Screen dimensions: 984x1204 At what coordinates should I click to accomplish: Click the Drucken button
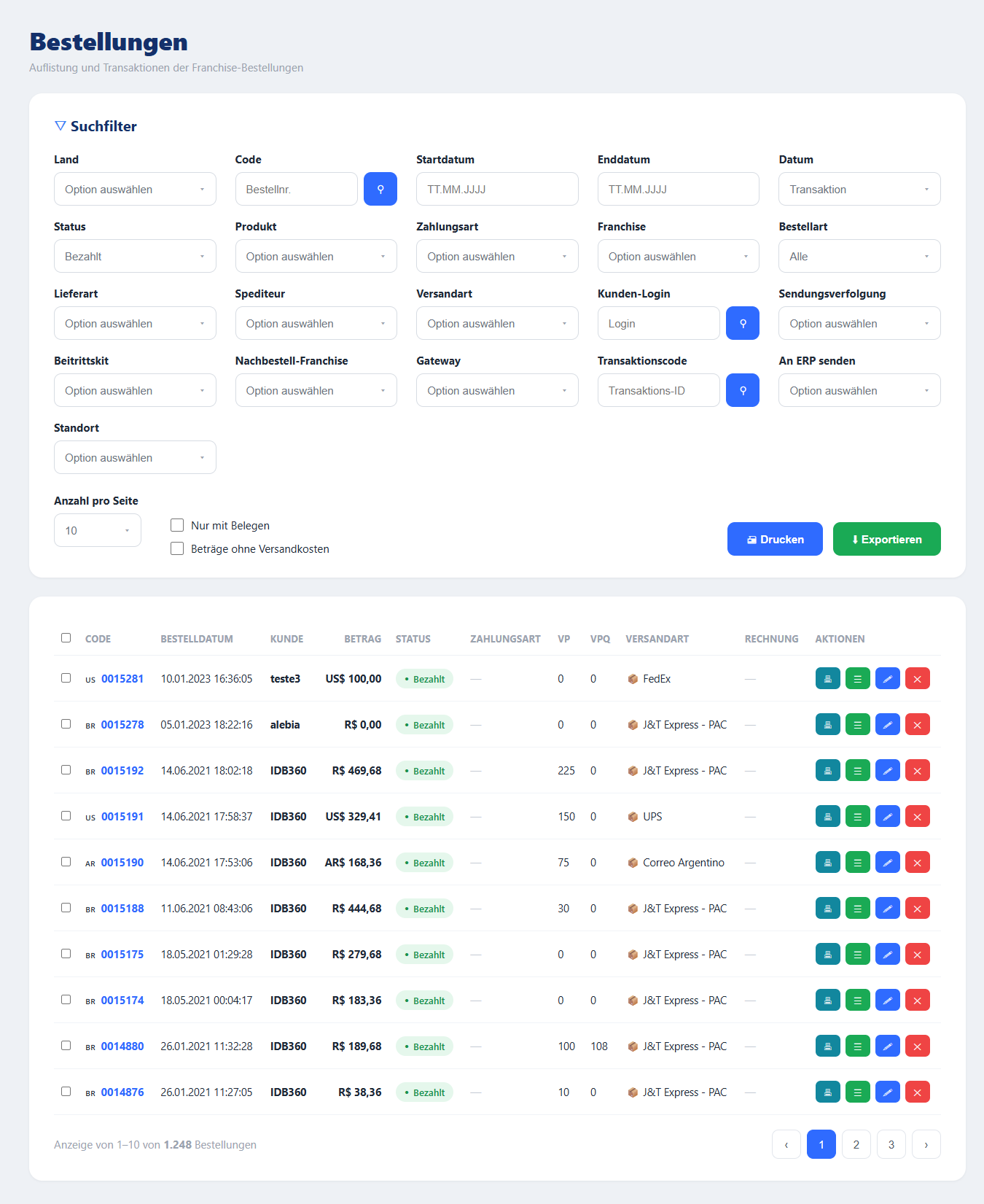click(x=775, y=539)
